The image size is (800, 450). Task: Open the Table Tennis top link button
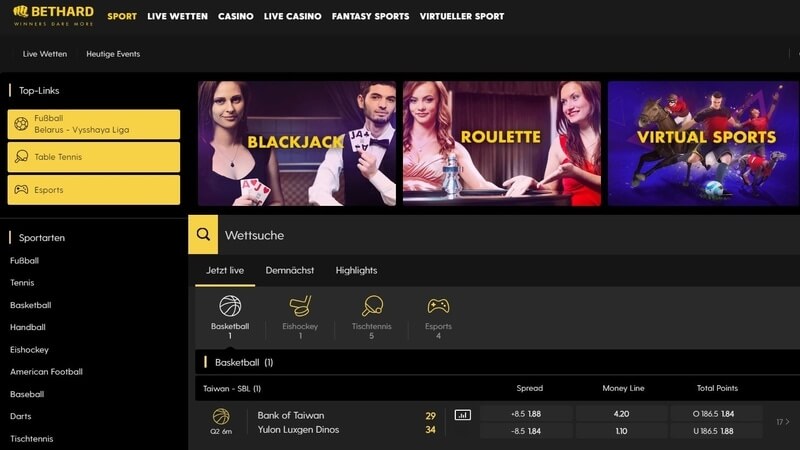(x=94, y=157)
